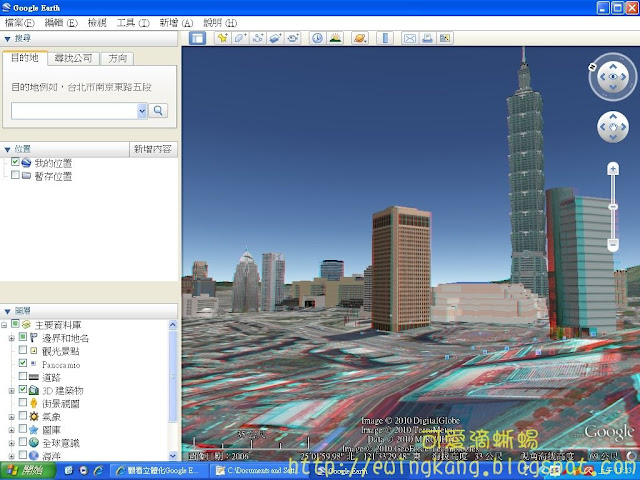Toggle the 邊界和地名 layer checkbox
This screenshot has height=480, width=640.
(x=23, y=337)
